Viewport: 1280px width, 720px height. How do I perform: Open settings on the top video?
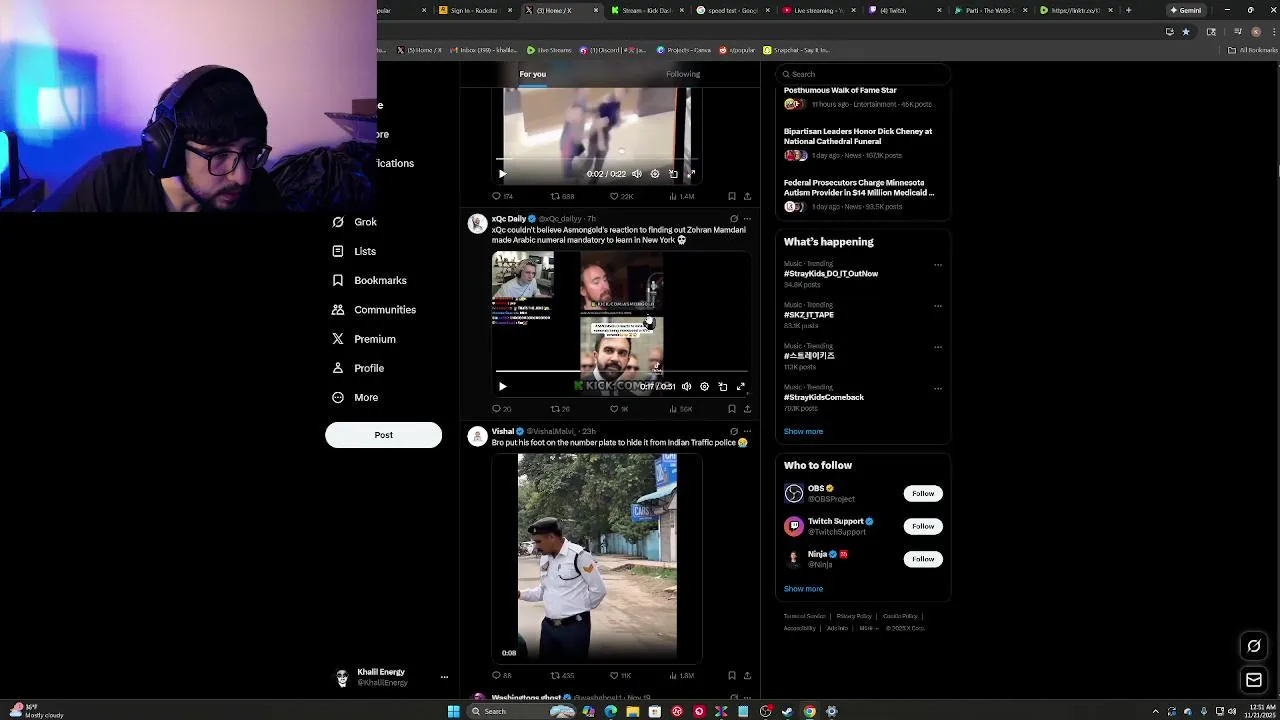point(655,174)
